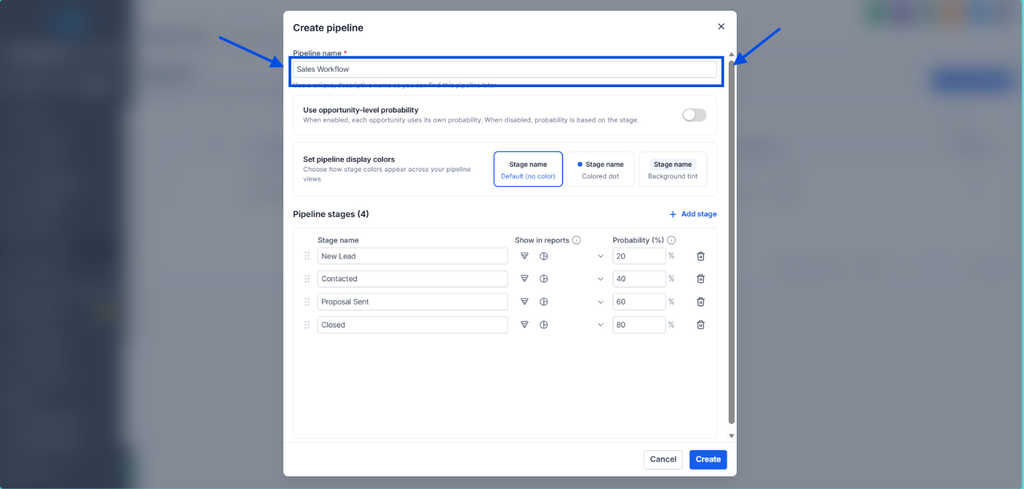Expand reports dropdown for Contacted
This screenshot has height=489, width=1024.
pyautogui.click(x=601, y=279)
